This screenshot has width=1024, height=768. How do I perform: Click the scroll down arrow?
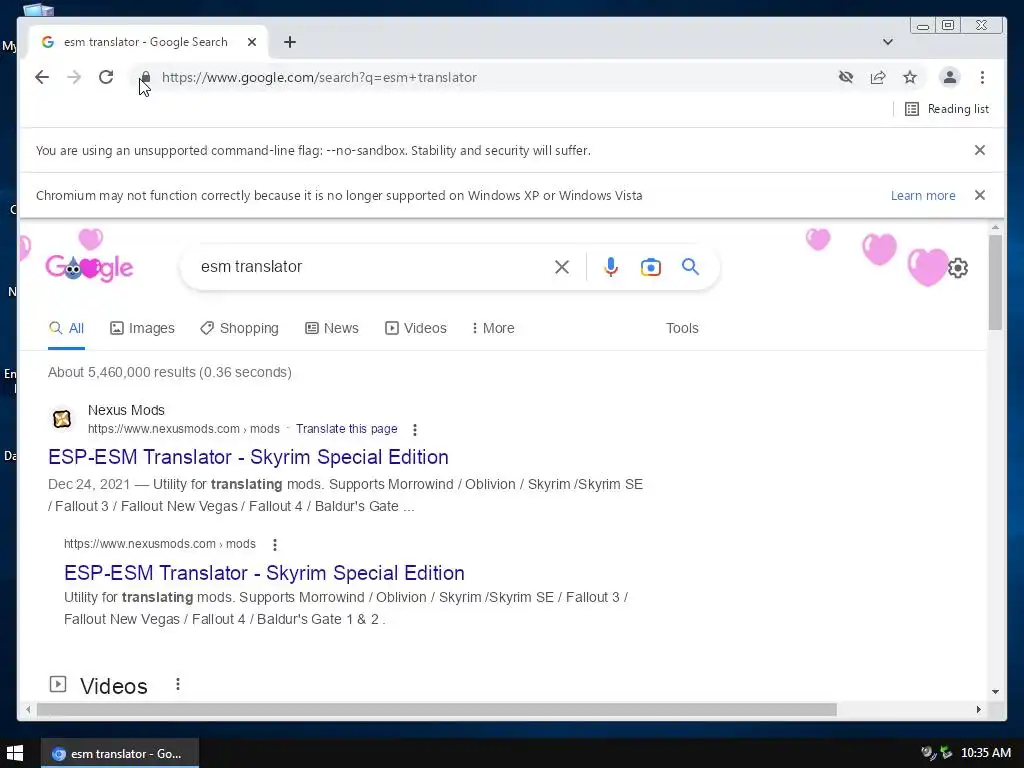pyautogui.click(x=995, y=691)
